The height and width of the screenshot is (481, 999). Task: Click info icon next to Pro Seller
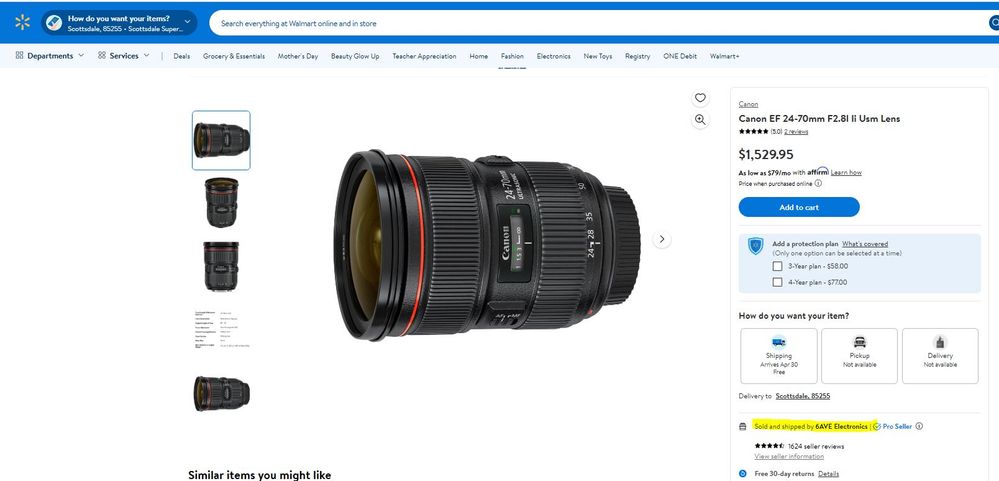(919, 426)
